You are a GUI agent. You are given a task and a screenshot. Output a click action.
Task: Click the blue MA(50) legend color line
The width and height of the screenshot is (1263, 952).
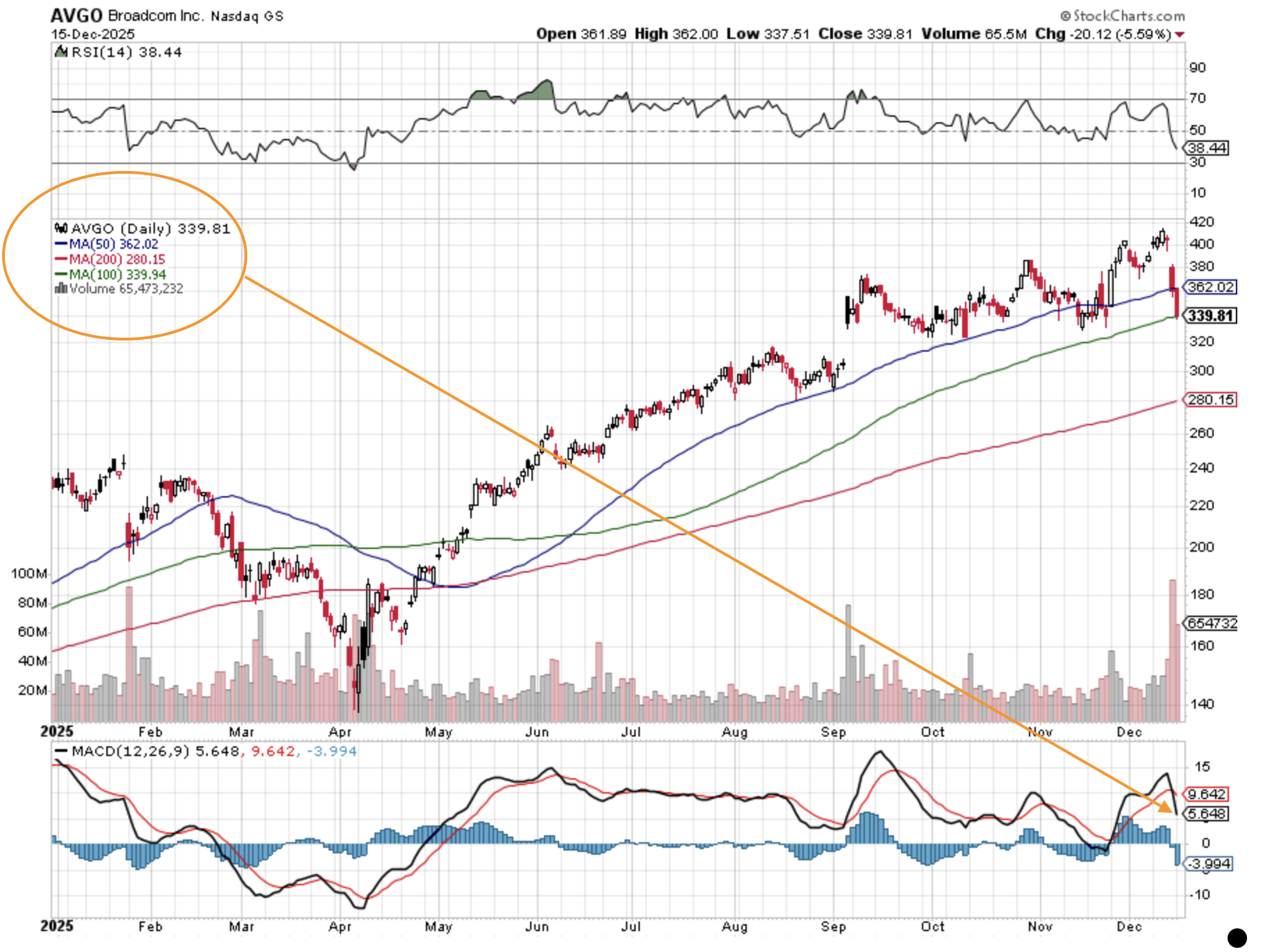(61, 244)
